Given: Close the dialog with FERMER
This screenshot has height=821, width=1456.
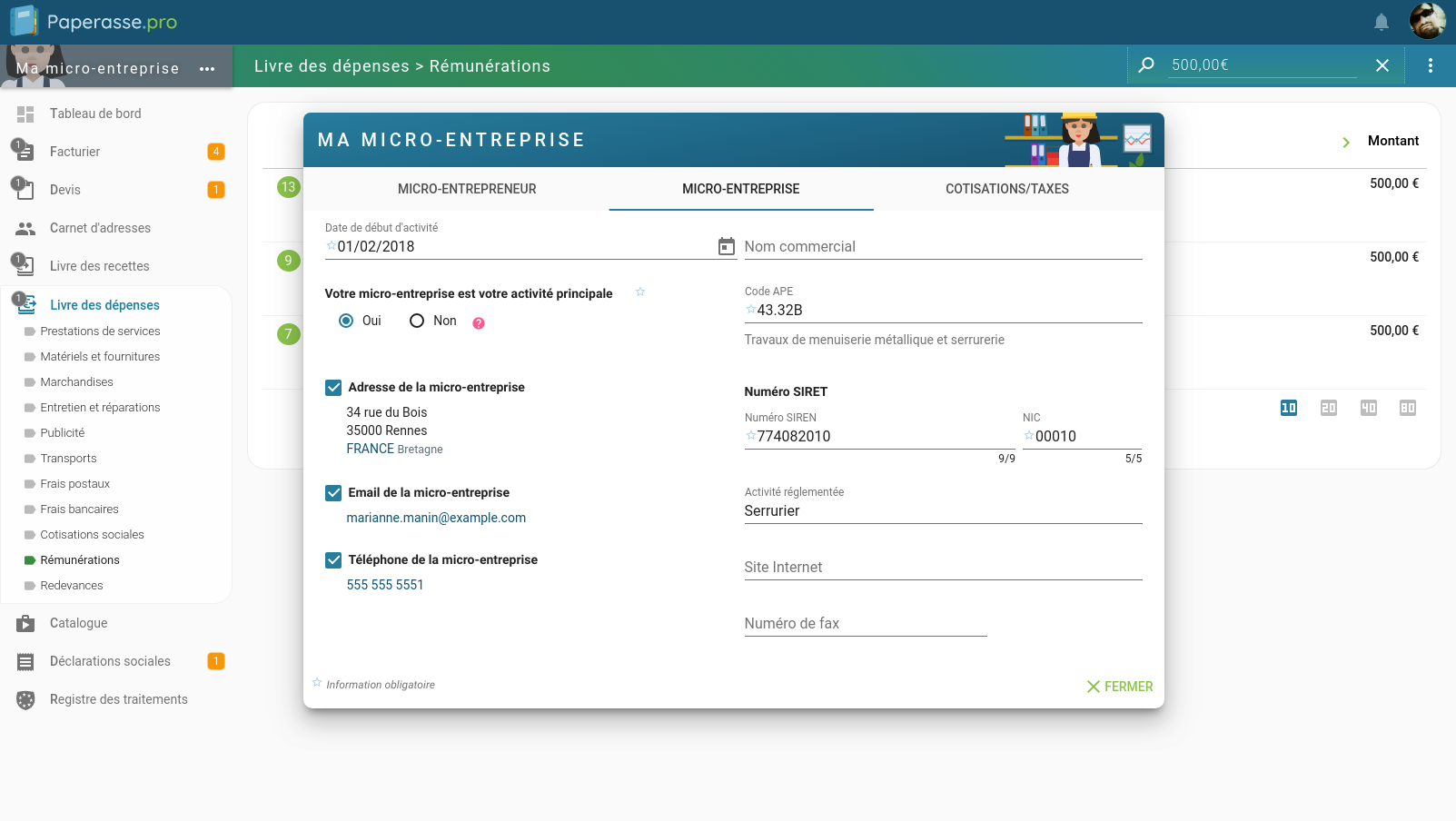Looking at the screenshot, I should (1119, 687).
